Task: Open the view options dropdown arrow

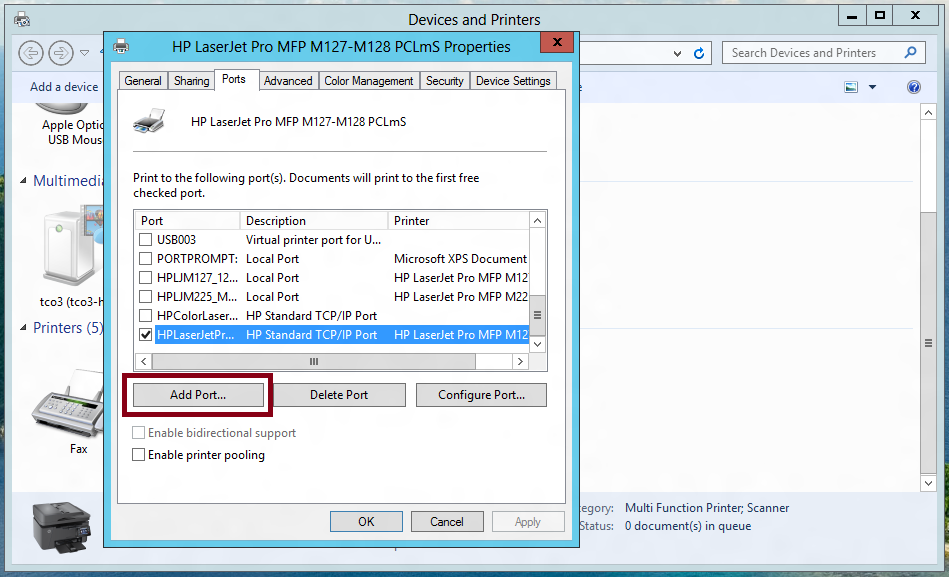Action: (872, 87)
